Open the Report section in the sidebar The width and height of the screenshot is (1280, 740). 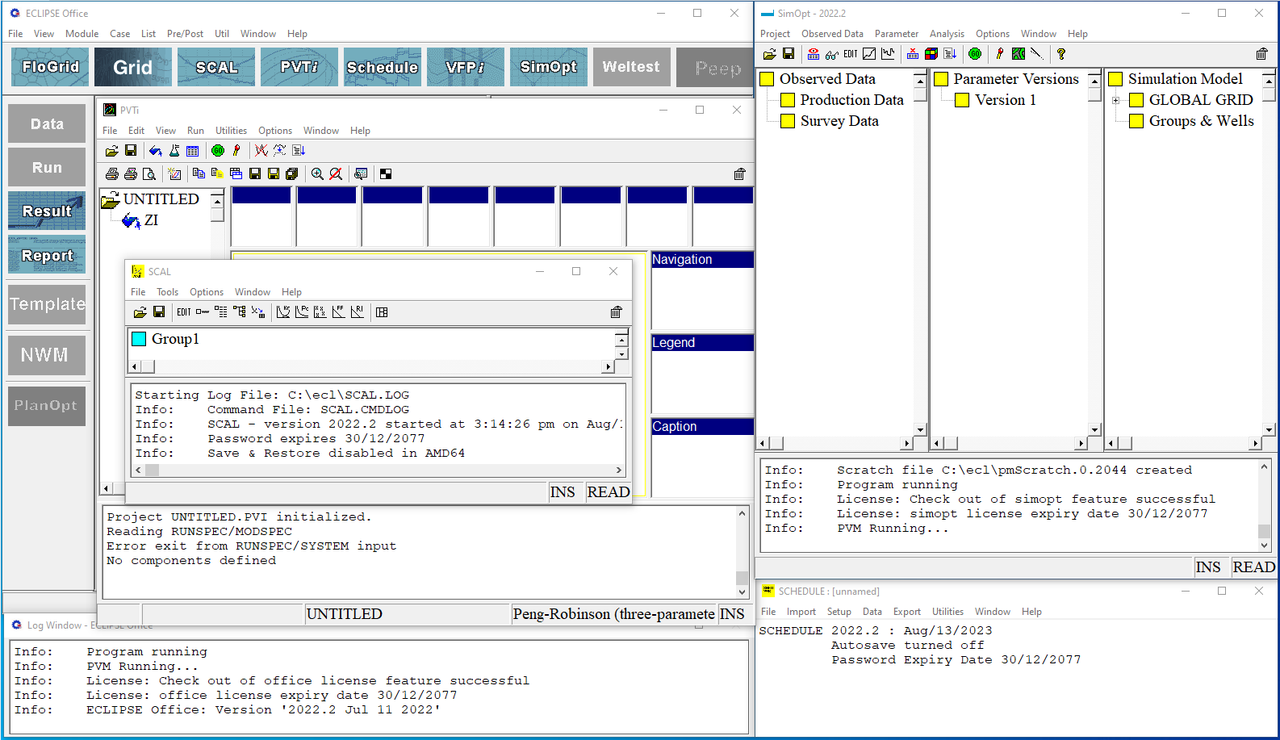47,255
